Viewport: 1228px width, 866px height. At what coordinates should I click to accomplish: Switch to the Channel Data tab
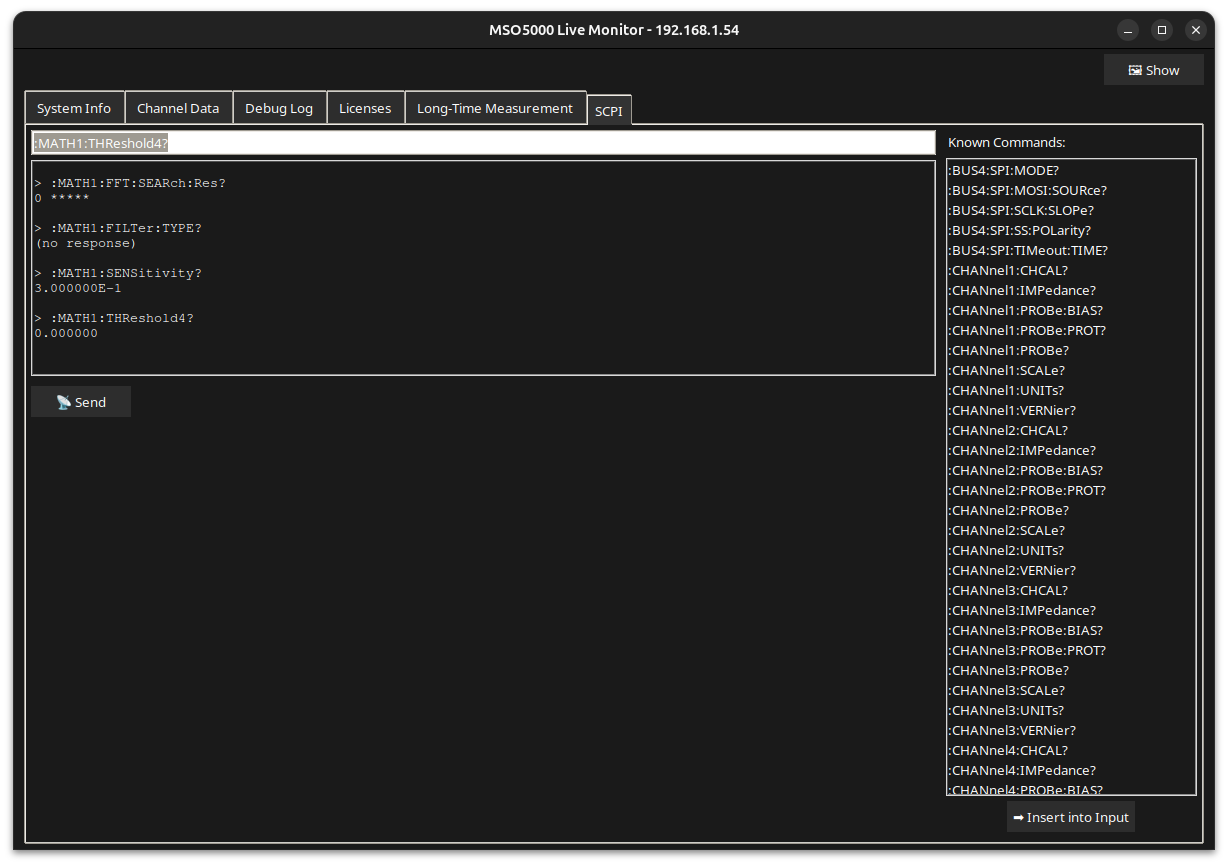[178, 108]
